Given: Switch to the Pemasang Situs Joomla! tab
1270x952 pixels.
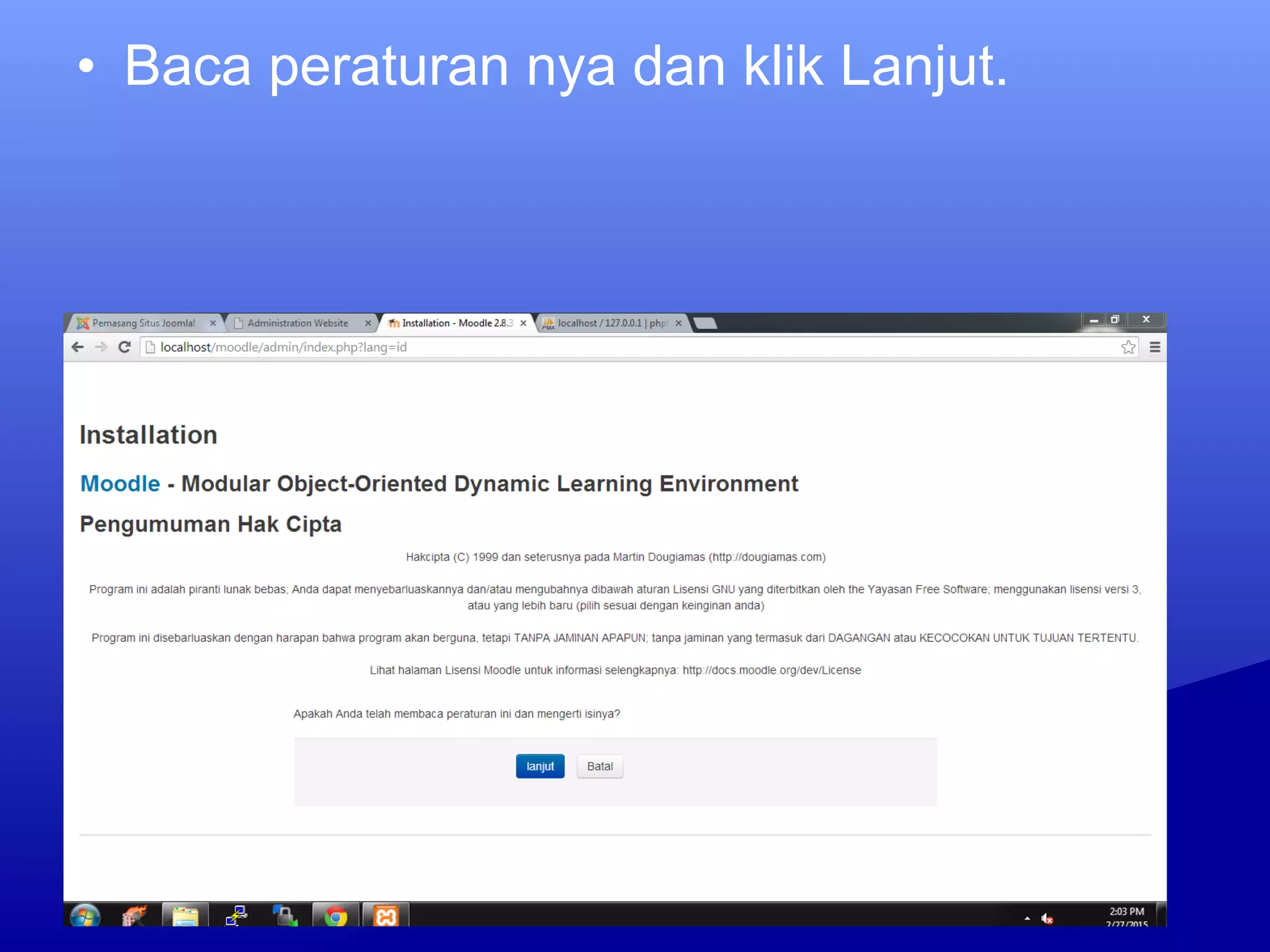Looking at the screenshot, I should [144, 323].
